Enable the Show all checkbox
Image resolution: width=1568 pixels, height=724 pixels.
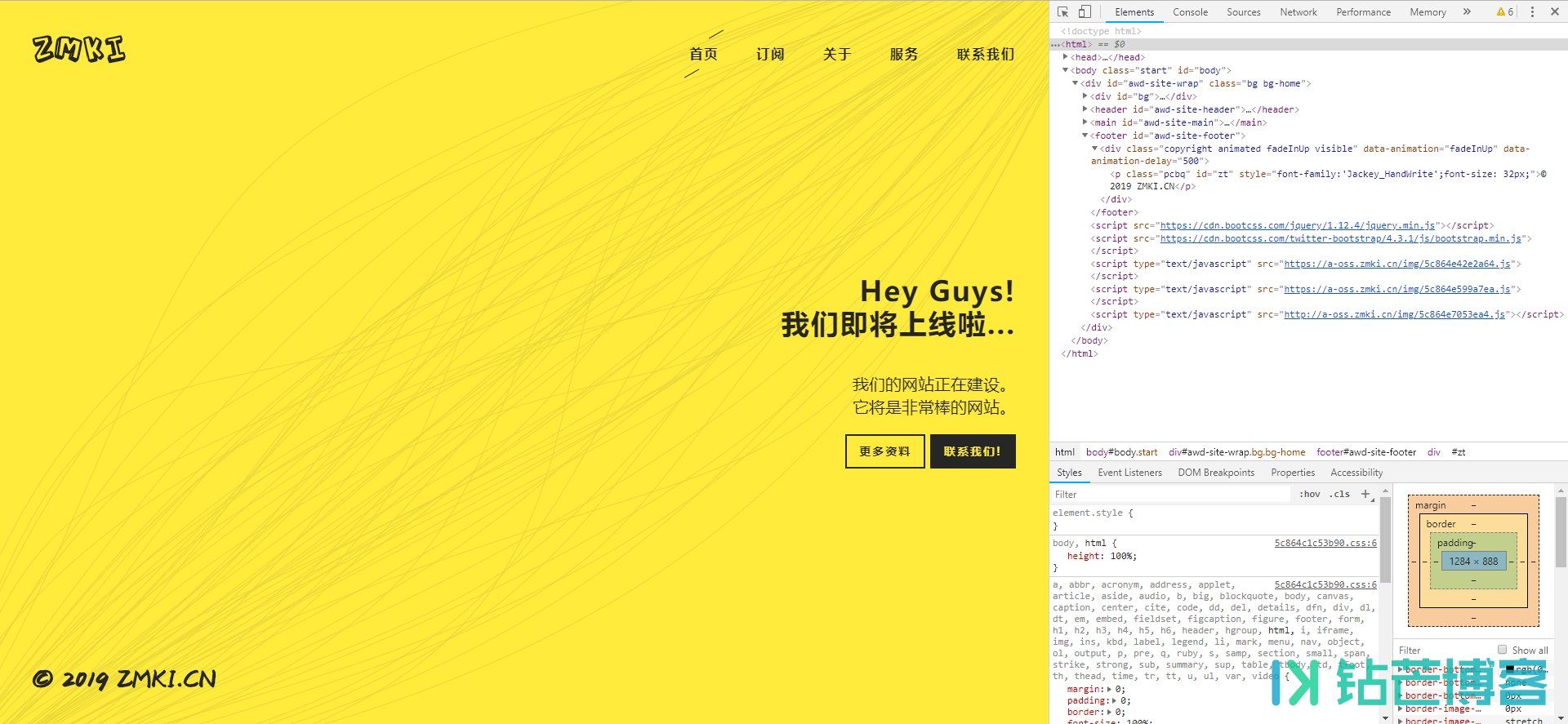coord(1502,650)
